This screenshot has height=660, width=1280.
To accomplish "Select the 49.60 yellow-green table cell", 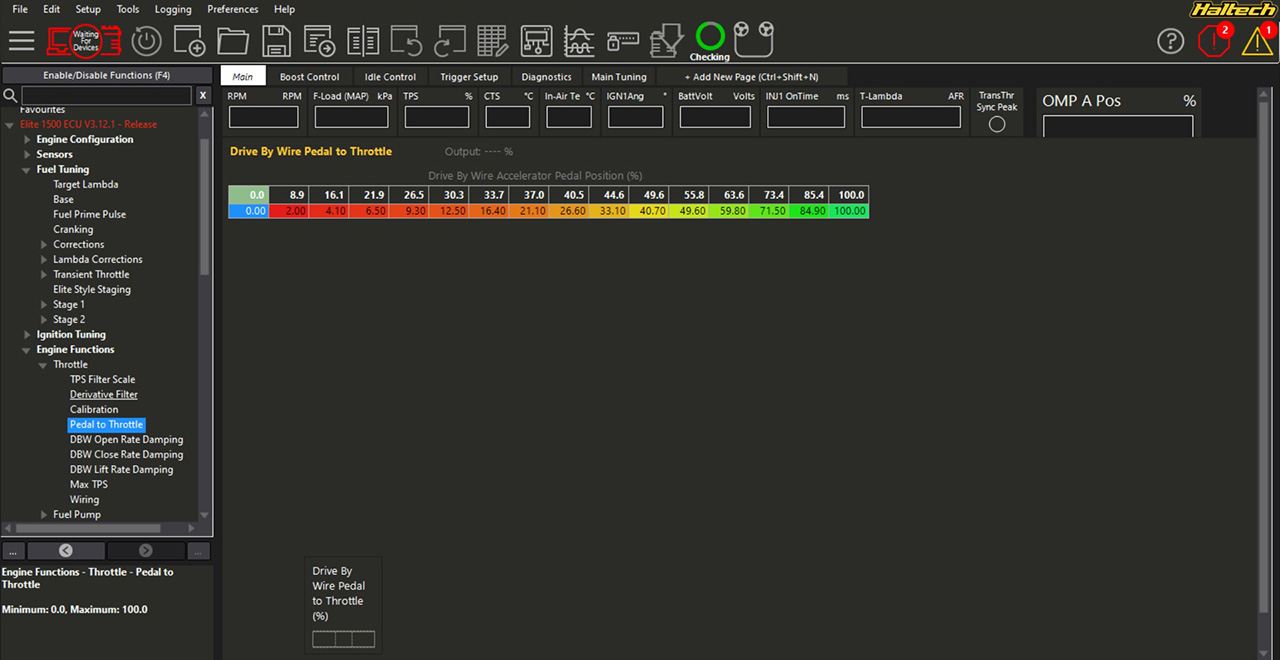I will click(x=692, y=211).
